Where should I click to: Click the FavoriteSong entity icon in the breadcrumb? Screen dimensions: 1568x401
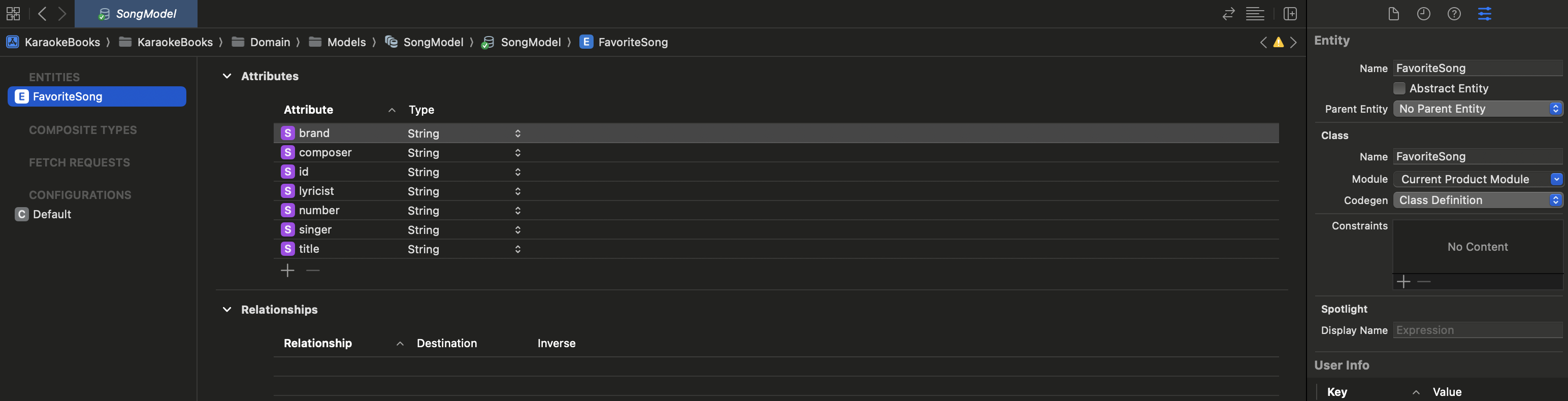pos(585,42)
